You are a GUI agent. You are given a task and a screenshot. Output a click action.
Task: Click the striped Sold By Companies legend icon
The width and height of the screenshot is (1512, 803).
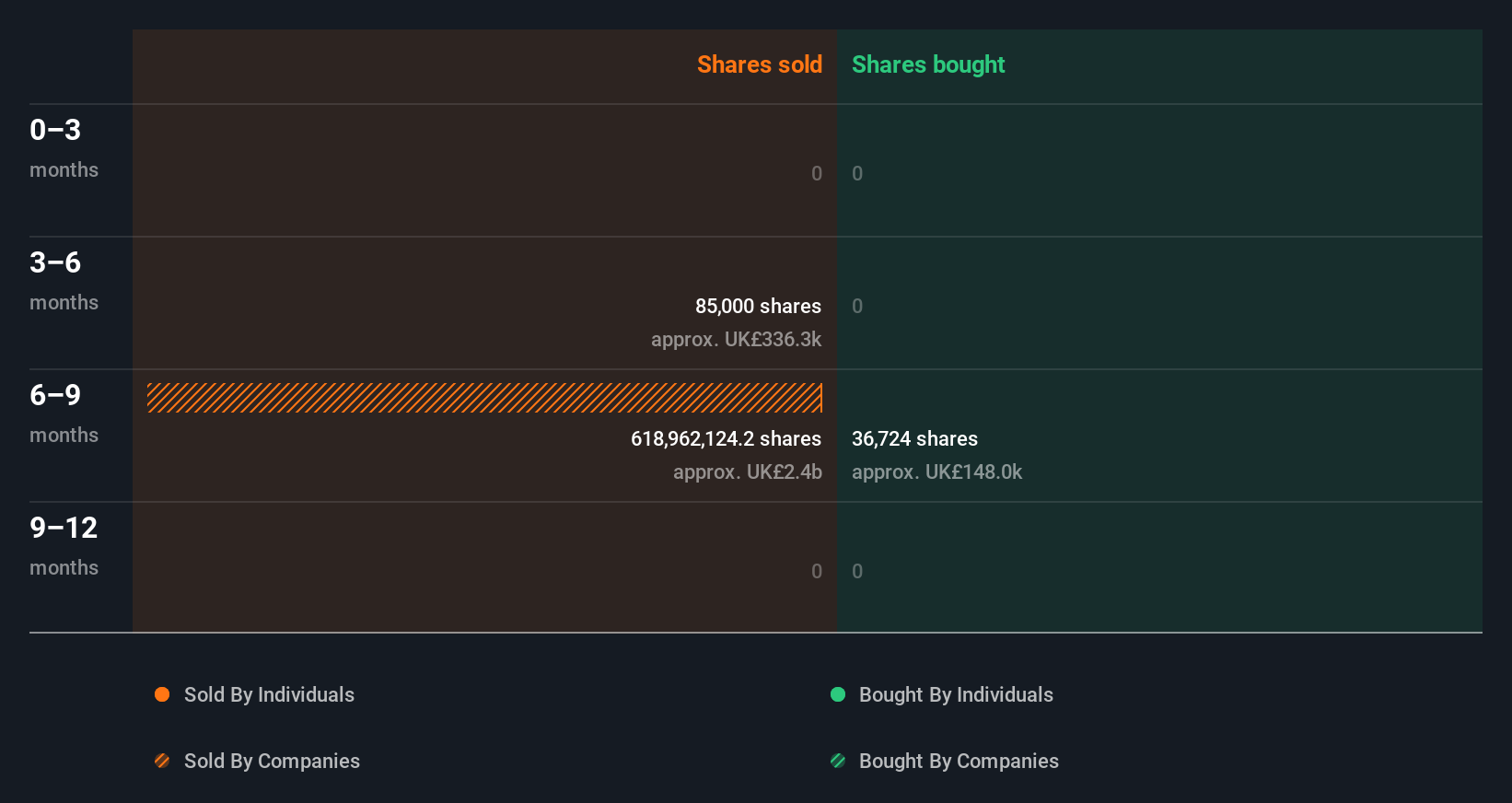click(x=162, y=761)
